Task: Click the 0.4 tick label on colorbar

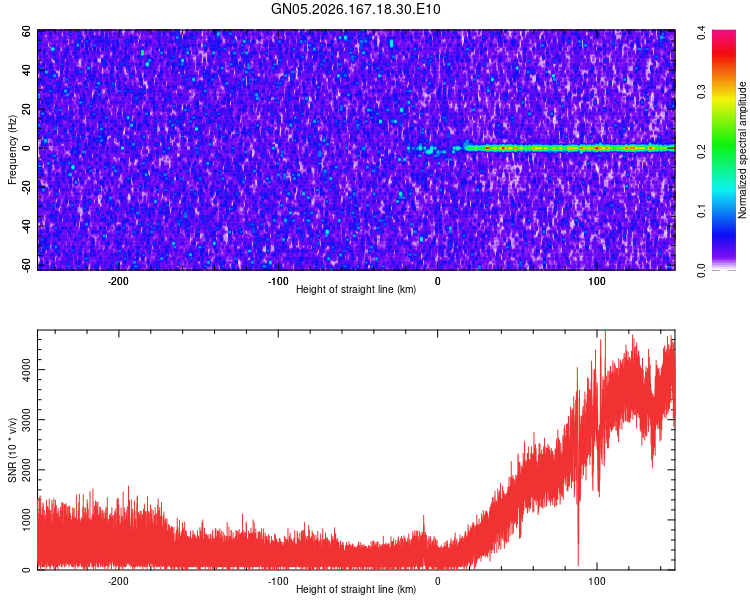Action: [701, 33]
